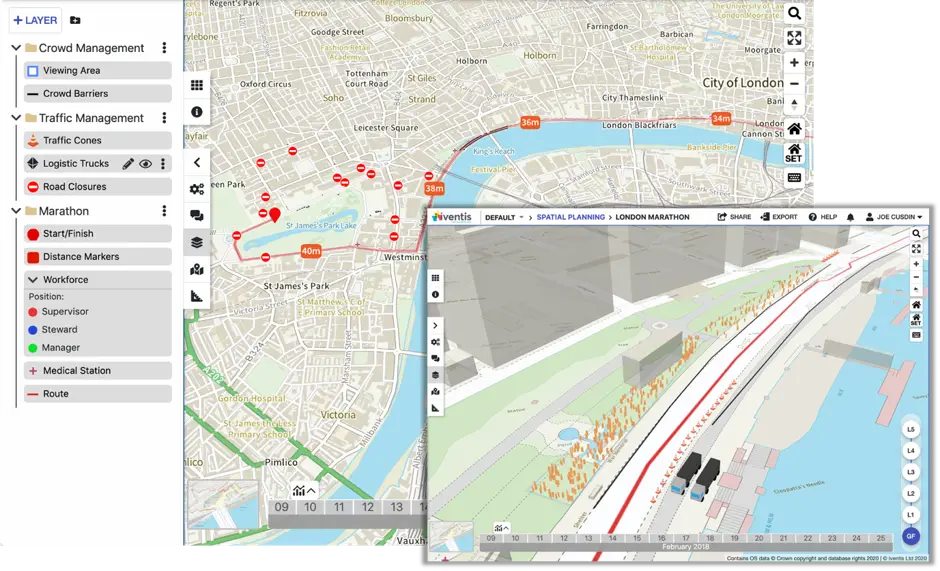
Task: Expand sidebar chevron in 3D window
Action: 435,326
